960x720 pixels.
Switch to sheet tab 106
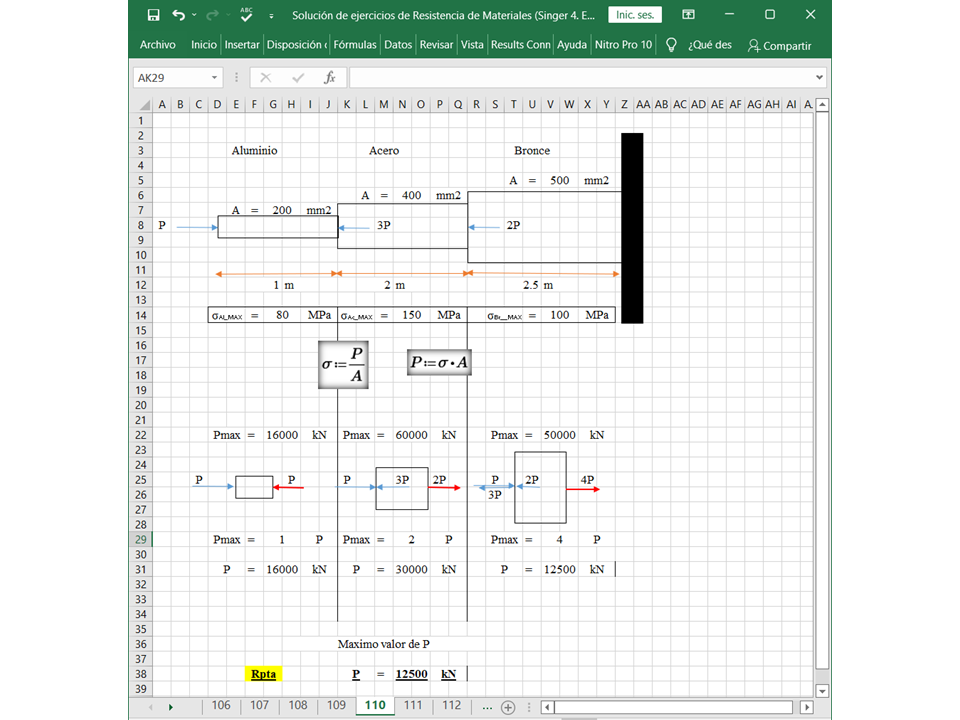click(x=221, y=705)
